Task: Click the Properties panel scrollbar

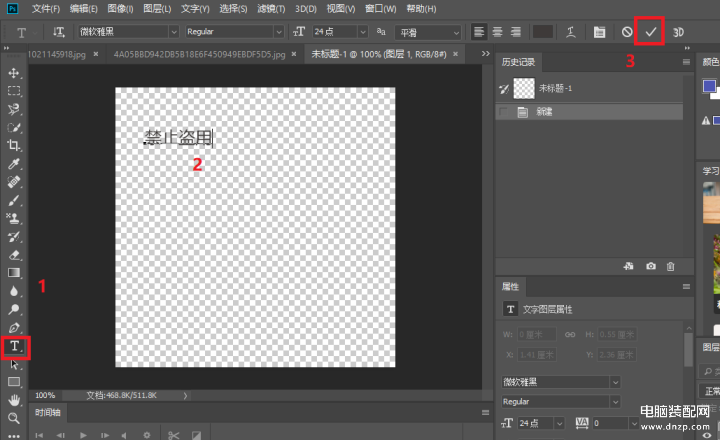Action: pyautogui.click(x=688, y=350)
